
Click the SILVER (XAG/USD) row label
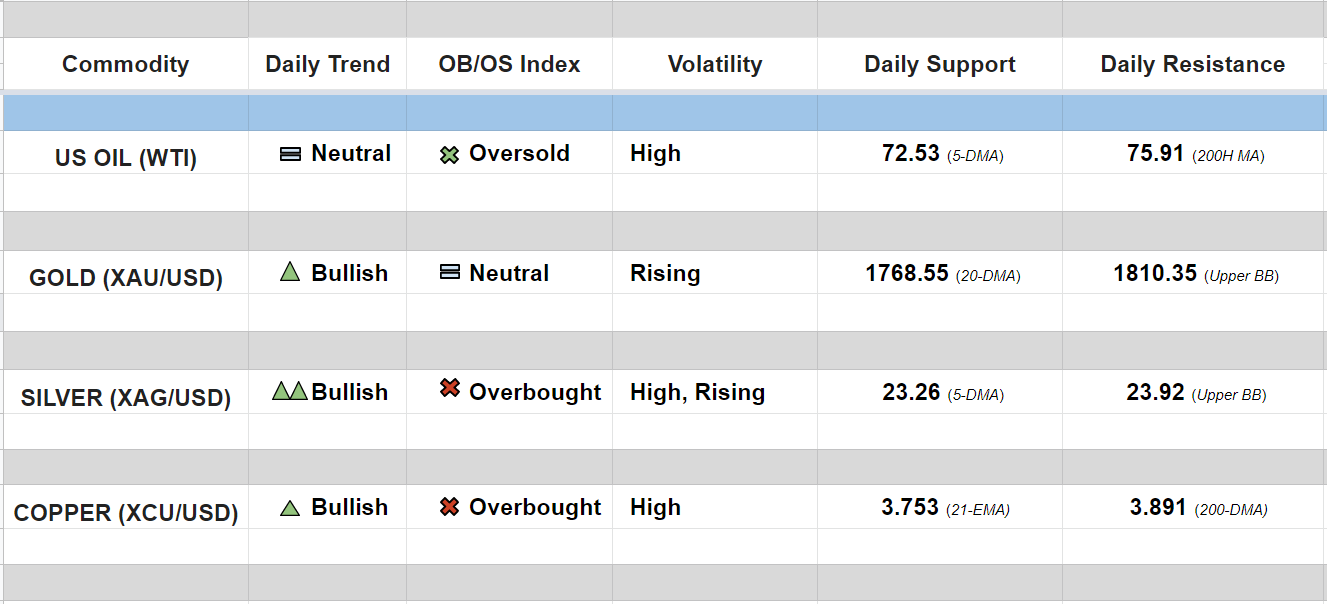point(126,398)
